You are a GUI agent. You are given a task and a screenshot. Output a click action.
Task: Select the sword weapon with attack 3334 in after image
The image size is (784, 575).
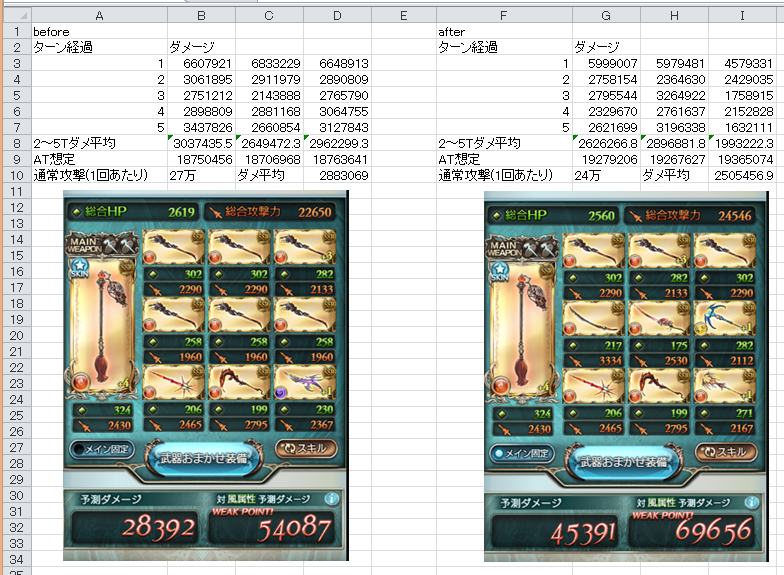(594, 318)
